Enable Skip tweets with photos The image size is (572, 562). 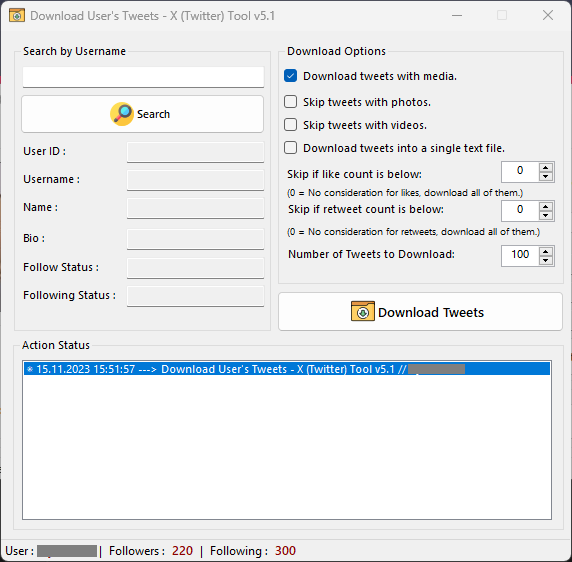[290, 102]
